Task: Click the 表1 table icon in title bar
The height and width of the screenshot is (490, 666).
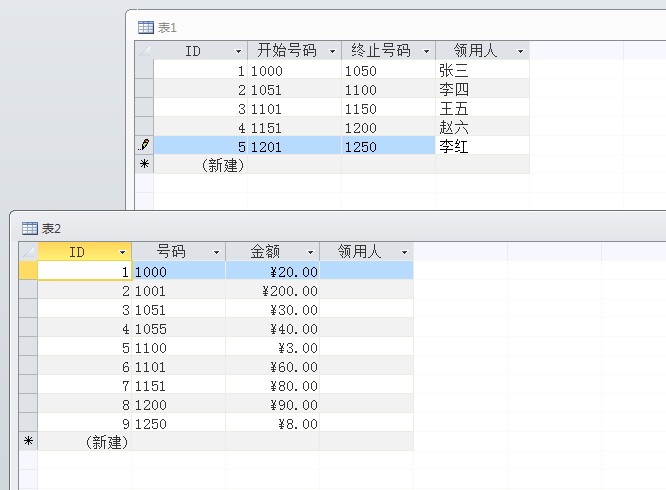Action: tap(146, 28)
